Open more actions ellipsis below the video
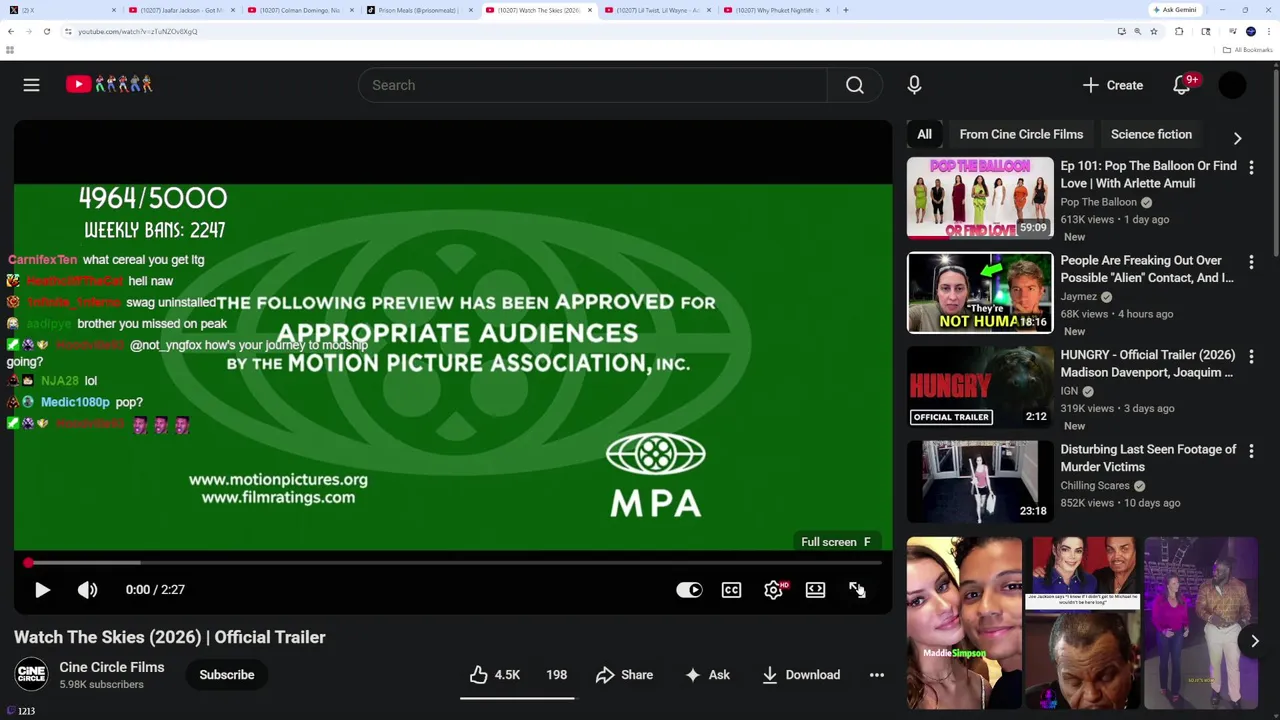The image size is (1280, 720). (877, 675)
